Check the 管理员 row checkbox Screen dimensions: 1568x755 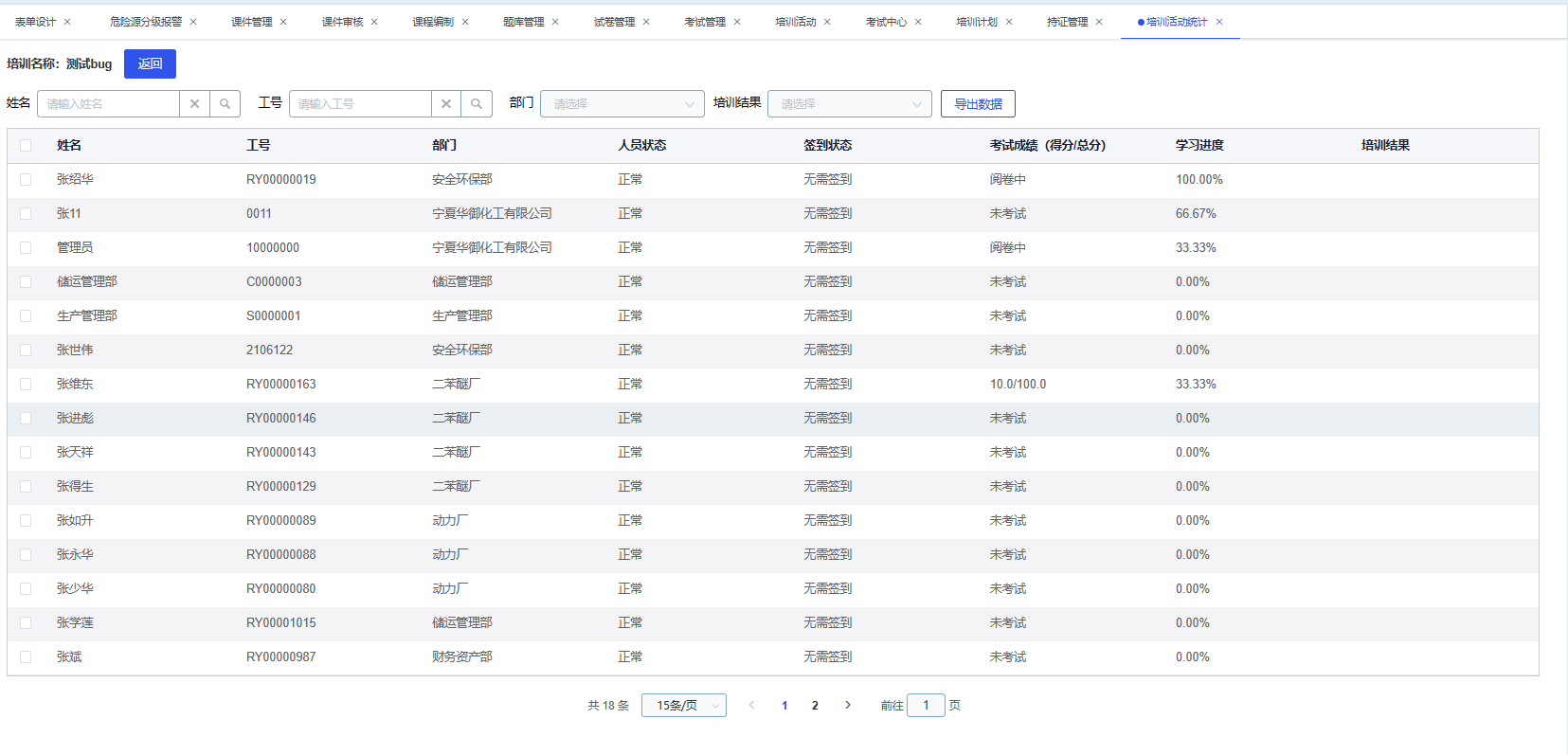point(26,248)
